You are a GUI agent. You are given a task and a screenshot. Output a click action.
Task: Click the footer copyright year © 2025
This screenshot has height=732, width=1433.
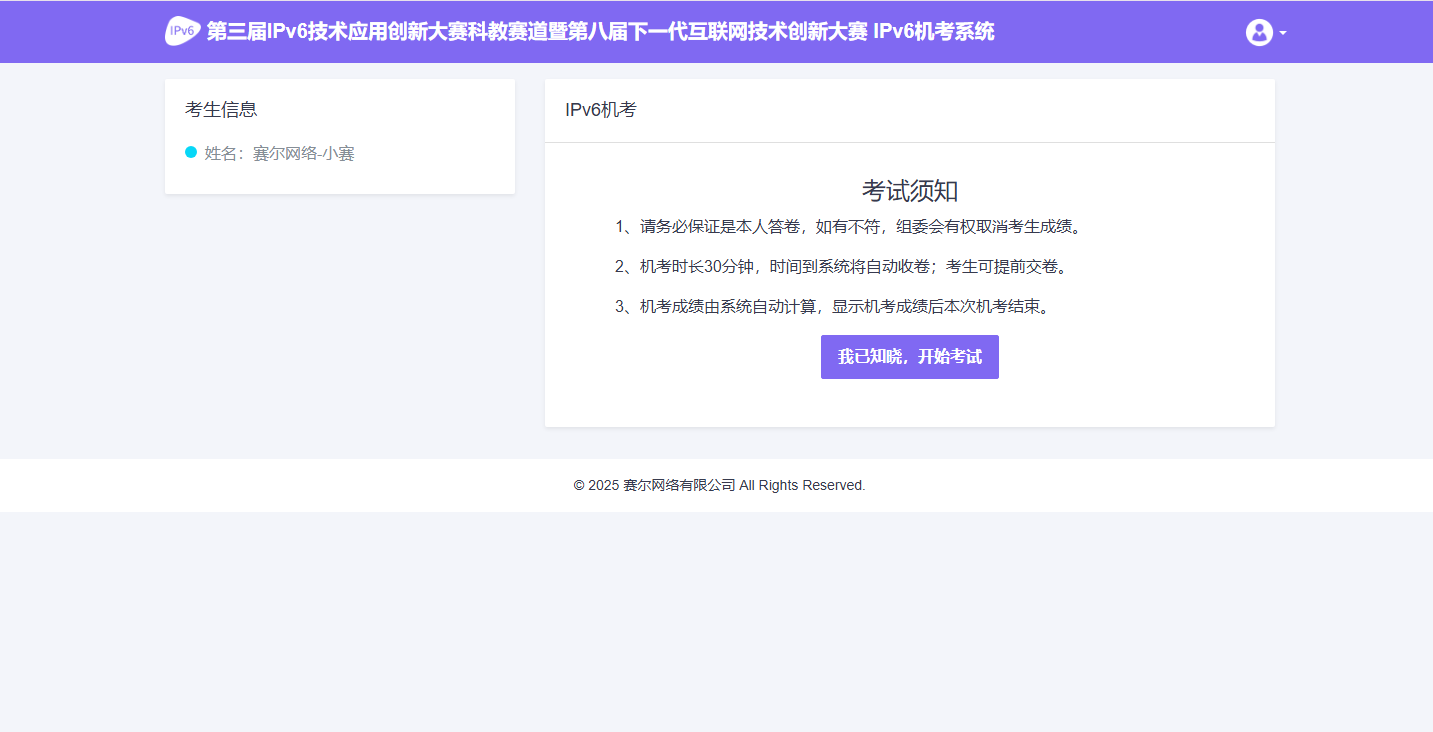[x=596, y=485]
